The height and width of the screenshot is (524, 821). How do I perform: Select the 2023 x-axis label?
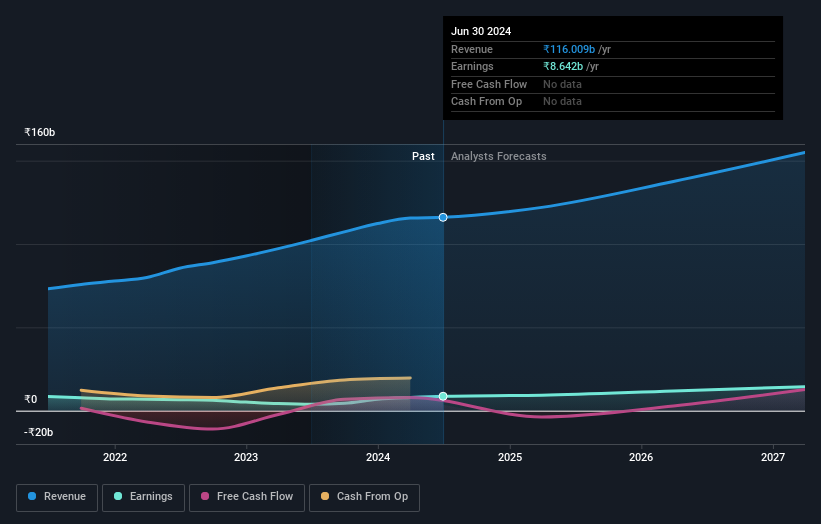coord(246,457)
